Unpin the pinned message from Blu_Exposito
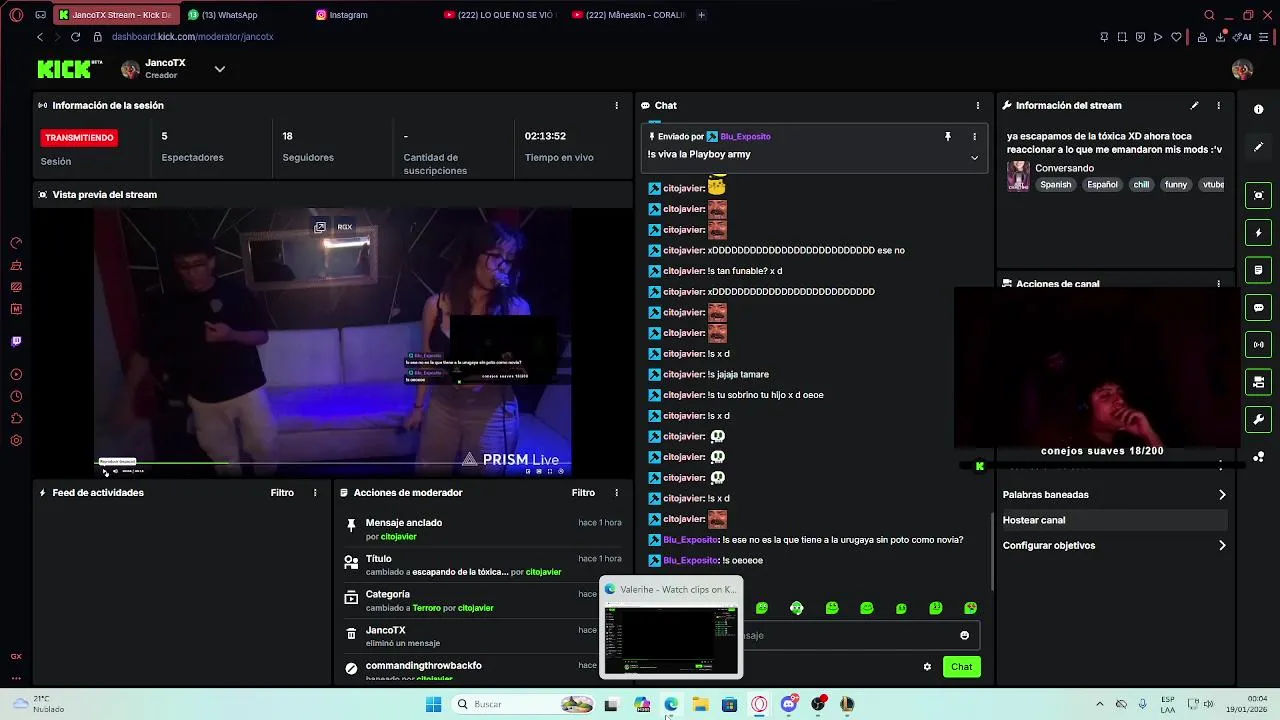The width and height of the screenshot is (1280, 720). 948,136
